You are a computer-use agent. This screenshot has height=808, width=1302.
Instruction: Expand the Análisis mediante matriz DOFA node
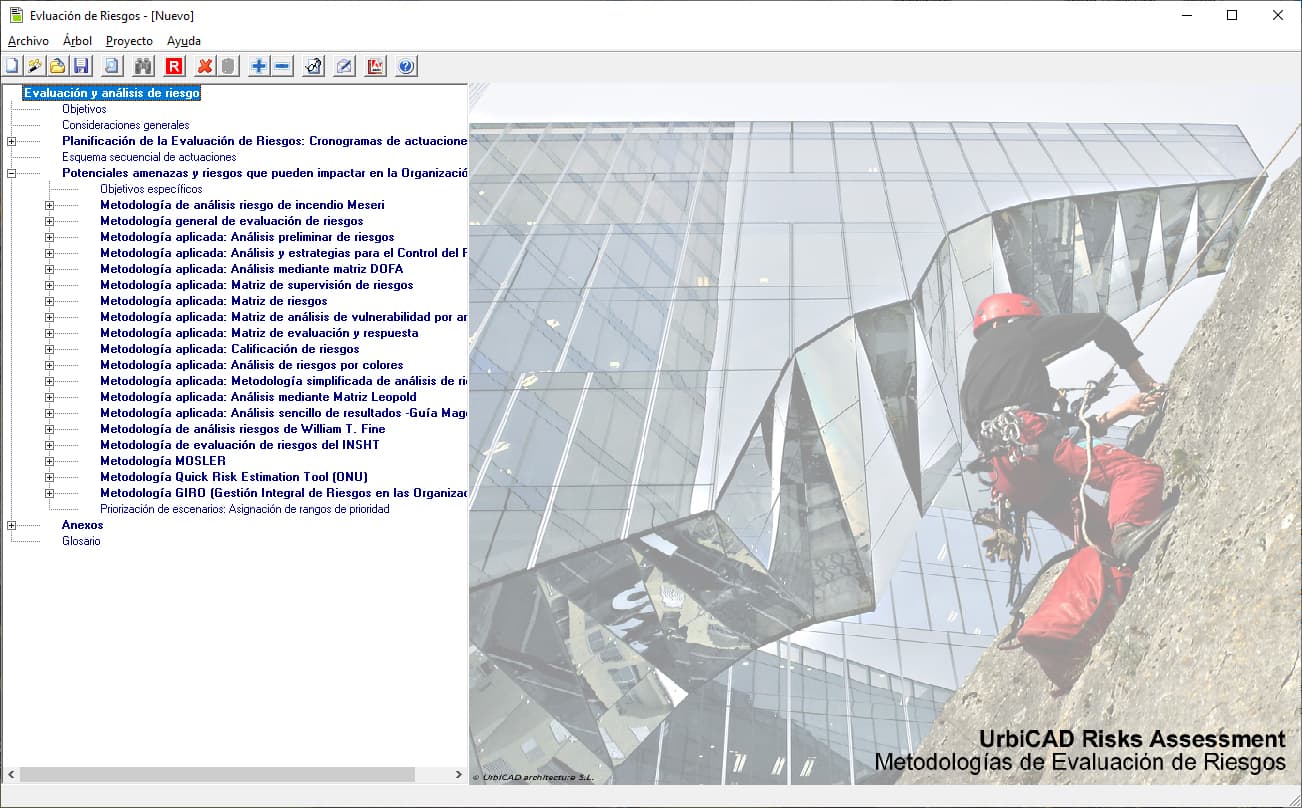tap(49, 269)
